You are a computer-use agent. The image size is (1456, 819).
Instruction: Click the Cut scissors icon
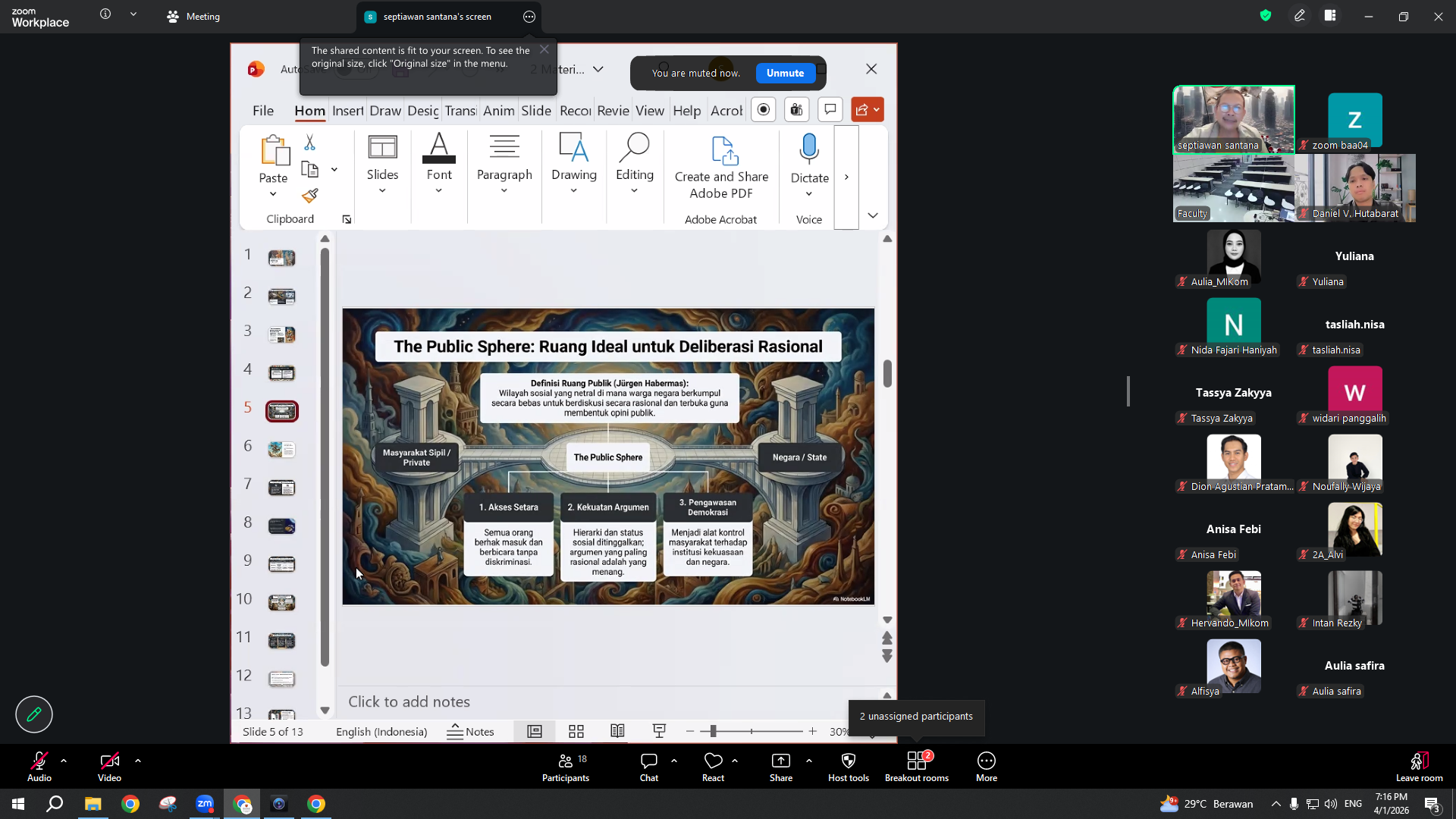coord(309,143)
